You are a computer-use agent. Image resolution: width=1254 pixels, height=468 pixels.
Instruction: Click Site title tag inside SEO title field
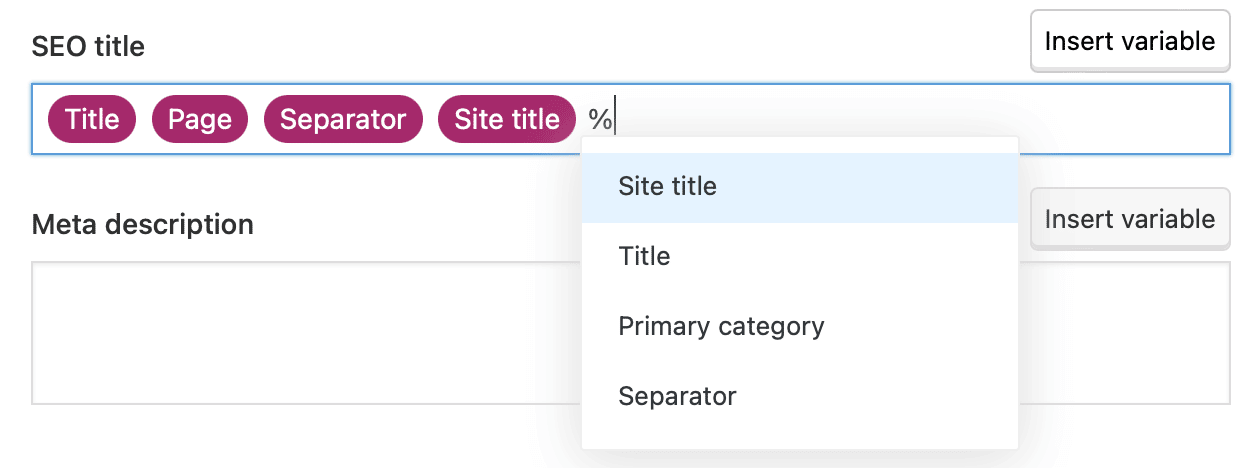click(x=507, y=120)
